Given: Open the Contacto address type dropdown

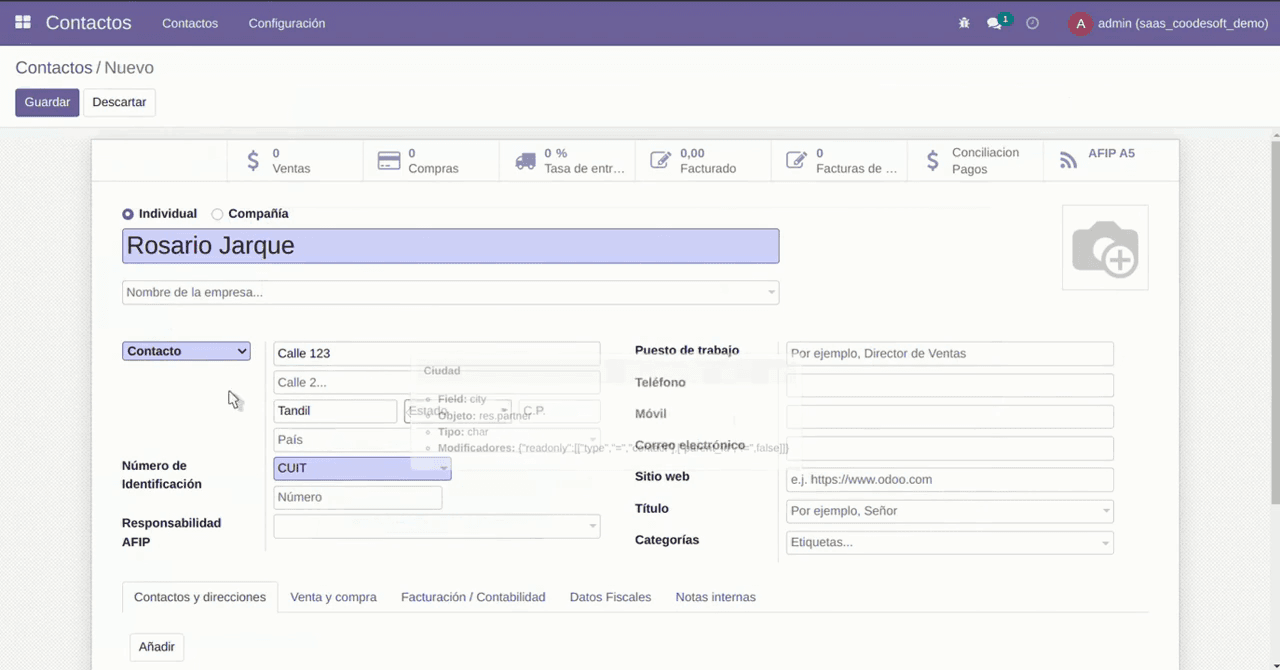Looking at the screenshot, I should [186, 351].
